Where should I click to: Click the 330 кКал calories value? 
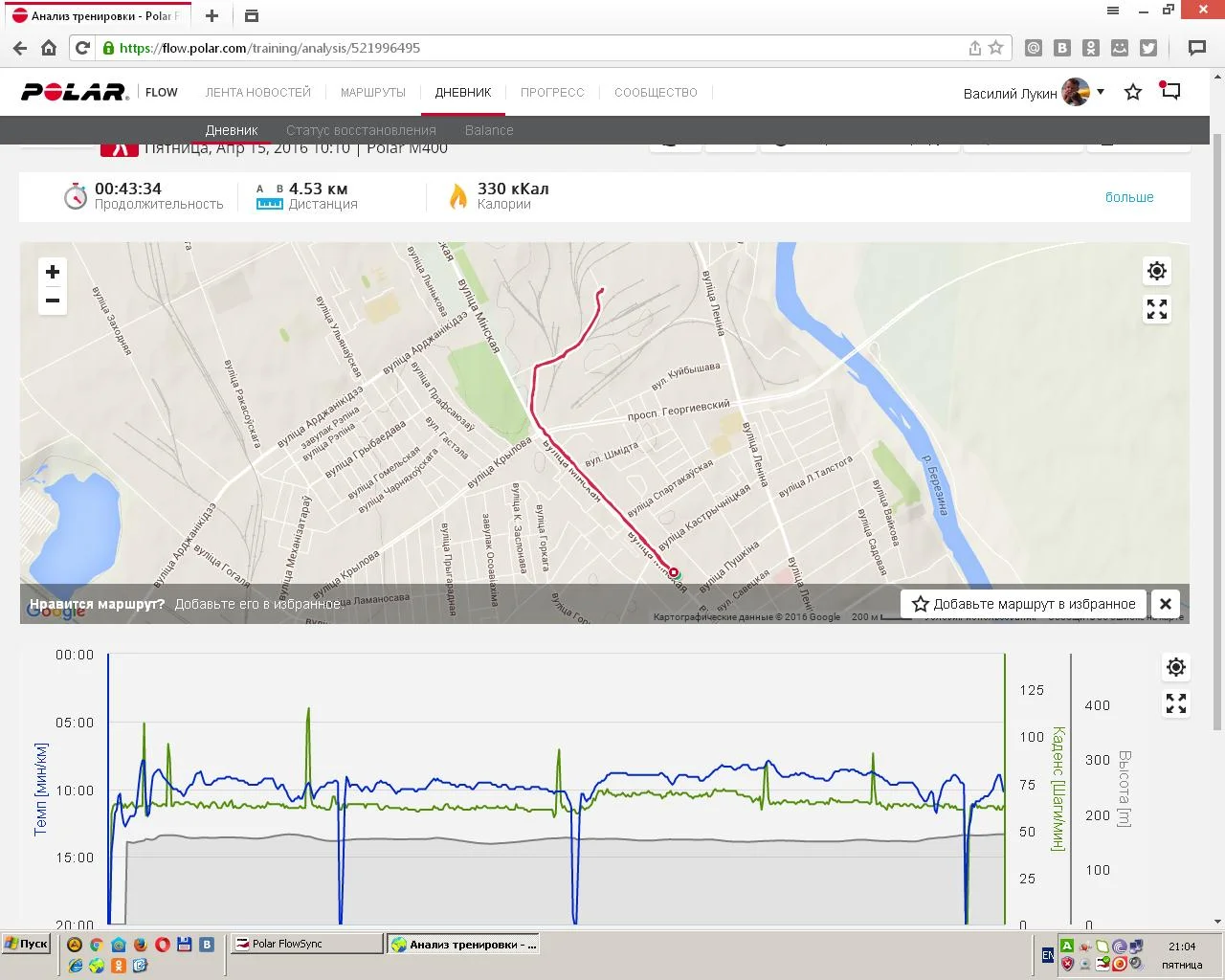pyautogui.click(x=513, y=189)
